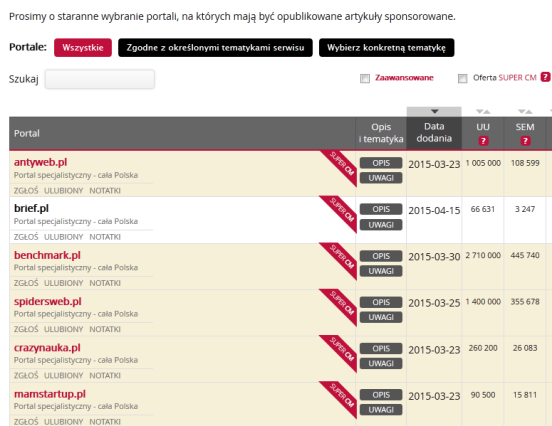Click the date 2015-04-15 in brief.pl row

pos(434,211)
